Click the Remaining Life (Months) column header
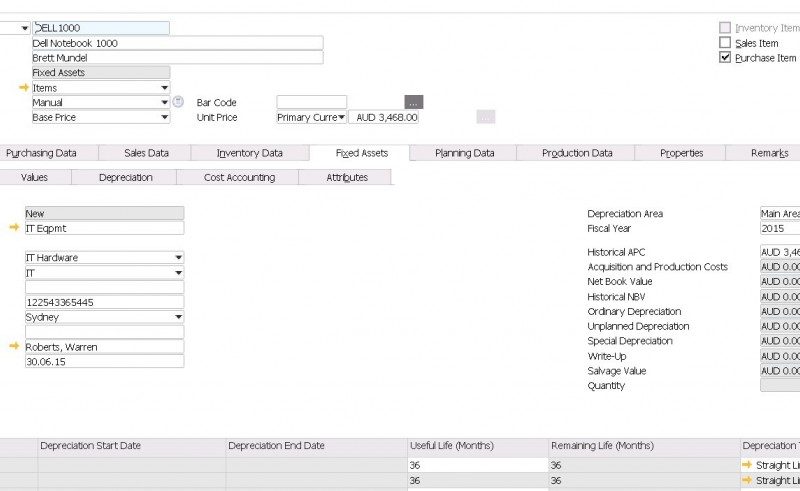The width and height of the screenshot is (800, 491). click(x=644, y=446)
